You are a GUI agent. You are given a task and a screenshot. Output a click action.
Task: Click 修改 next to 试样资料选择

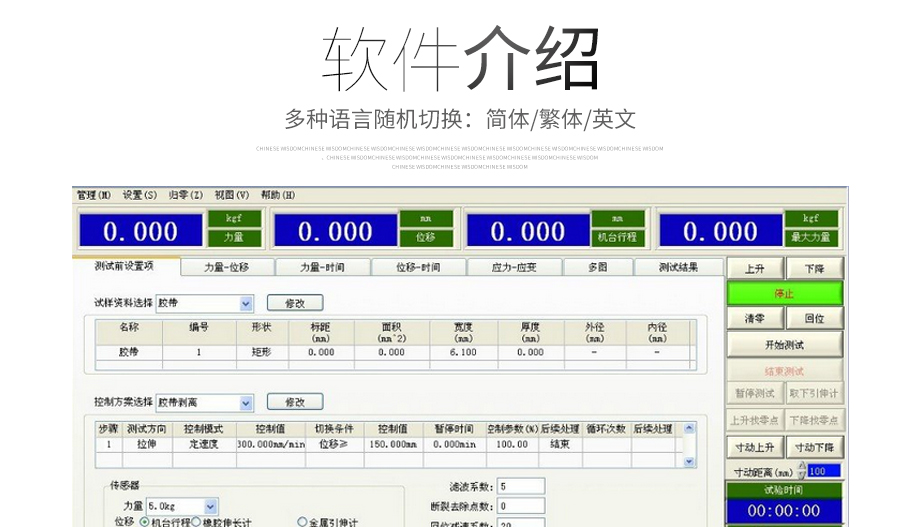(x=294, y=303)
